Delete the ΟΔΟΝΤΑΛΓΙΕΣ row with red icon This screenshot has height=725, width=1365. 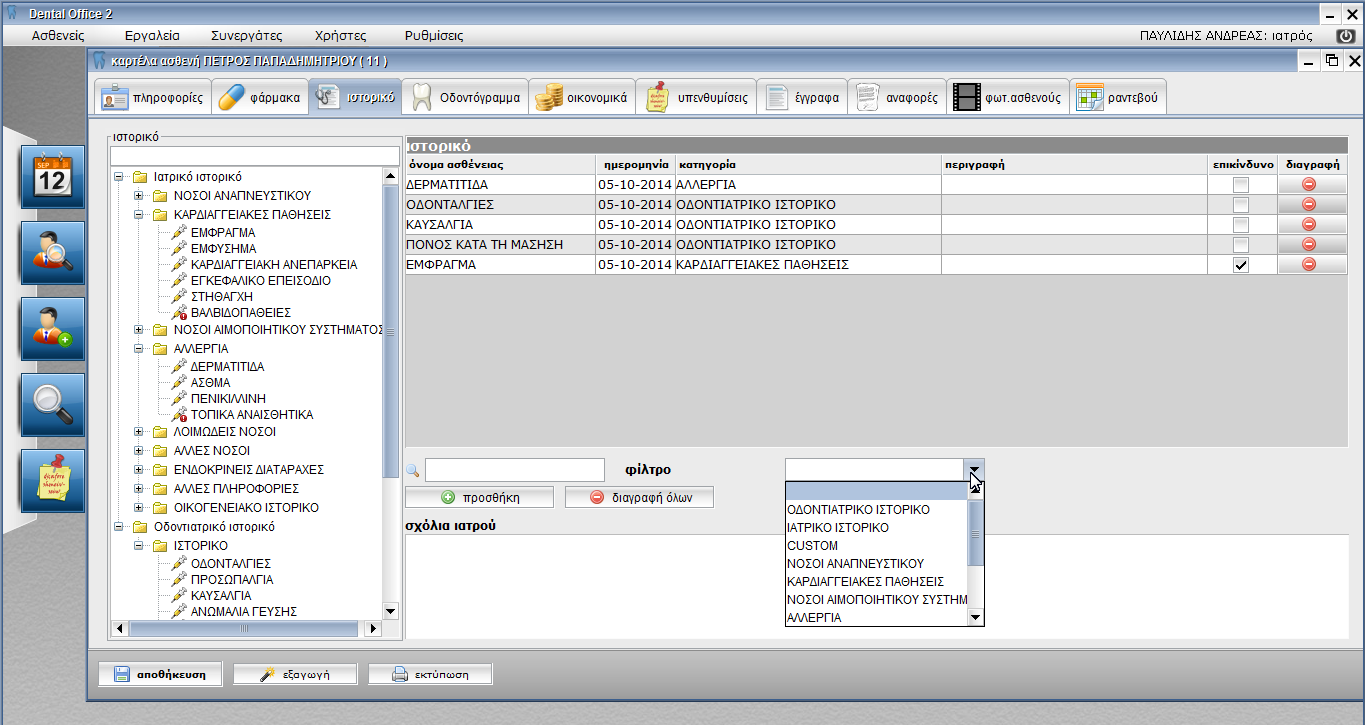1309,205
